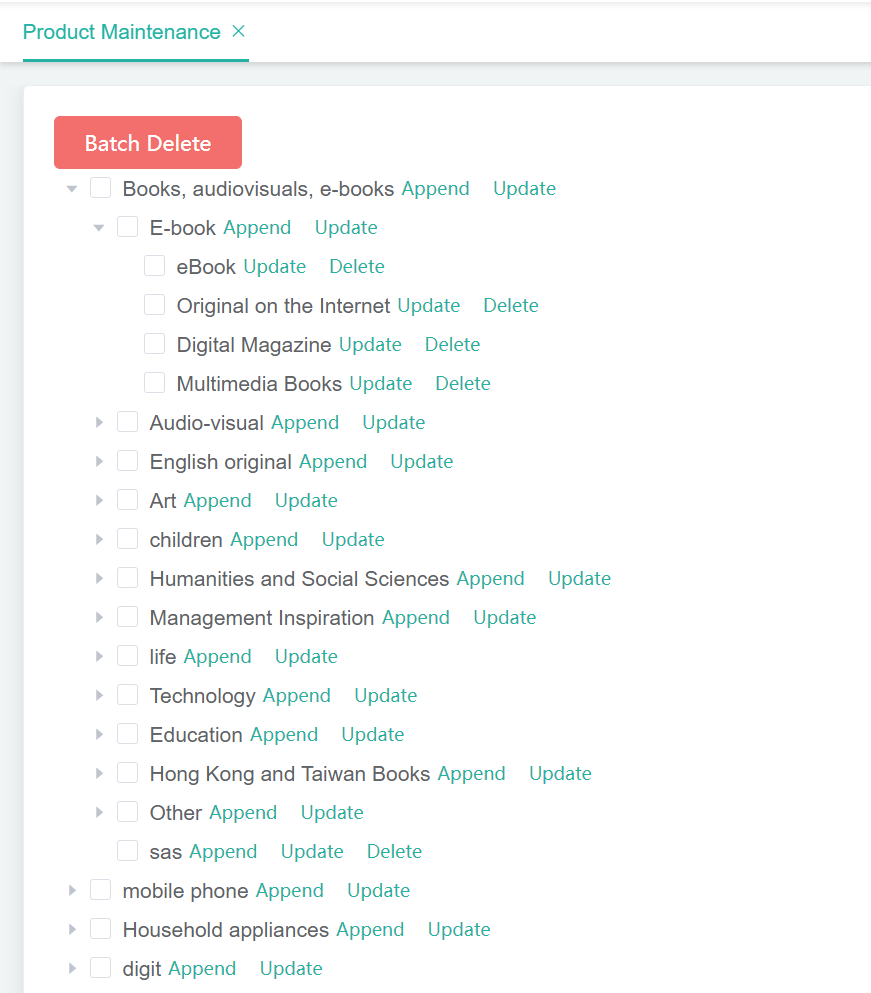The height and width of the screenshot is (993, 871).
Task: Expand the mobile phone node
Action: [72, 890]
